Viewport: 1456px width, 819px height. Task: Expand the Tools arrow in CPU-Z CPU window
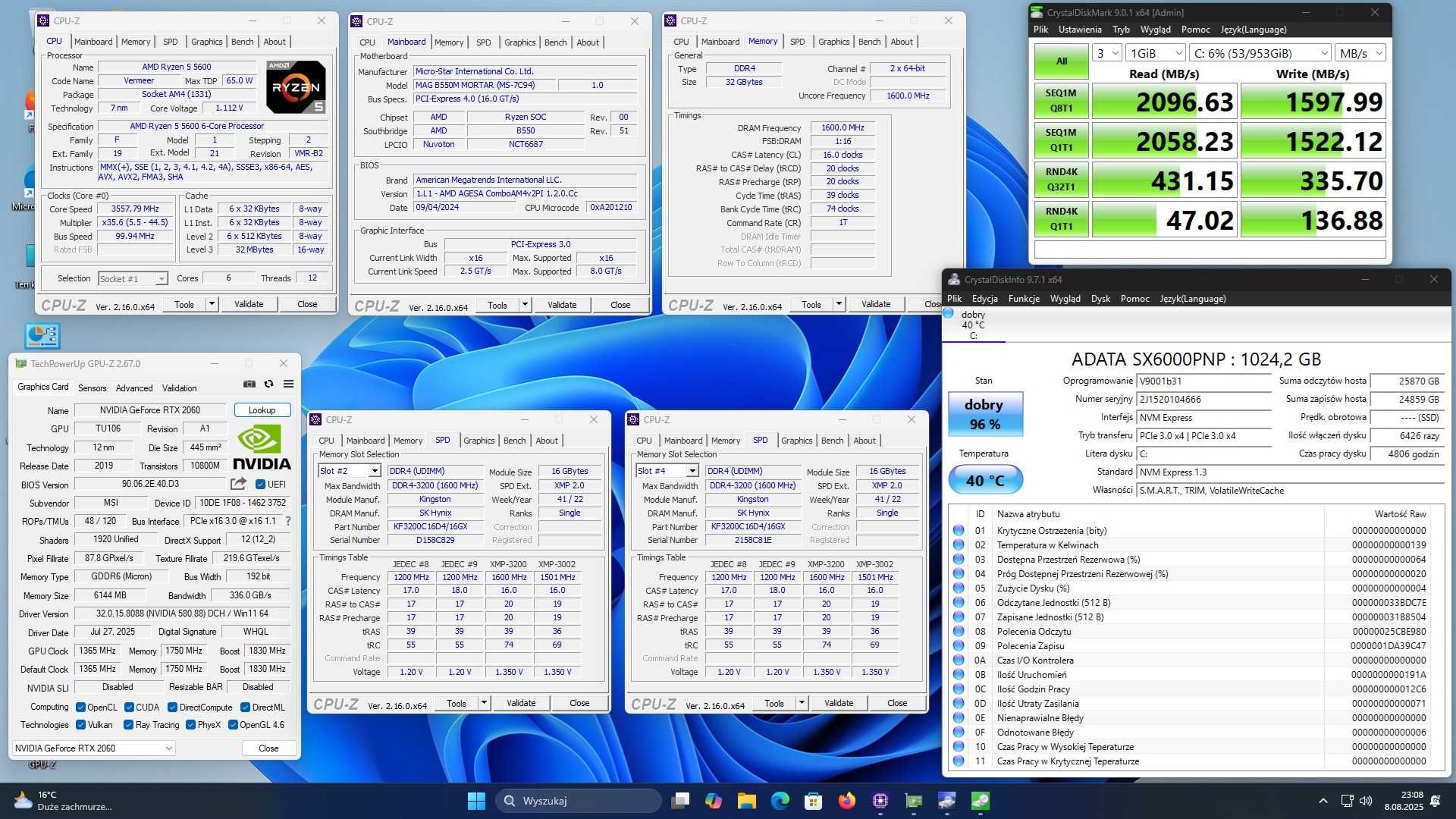pos(212,304)
